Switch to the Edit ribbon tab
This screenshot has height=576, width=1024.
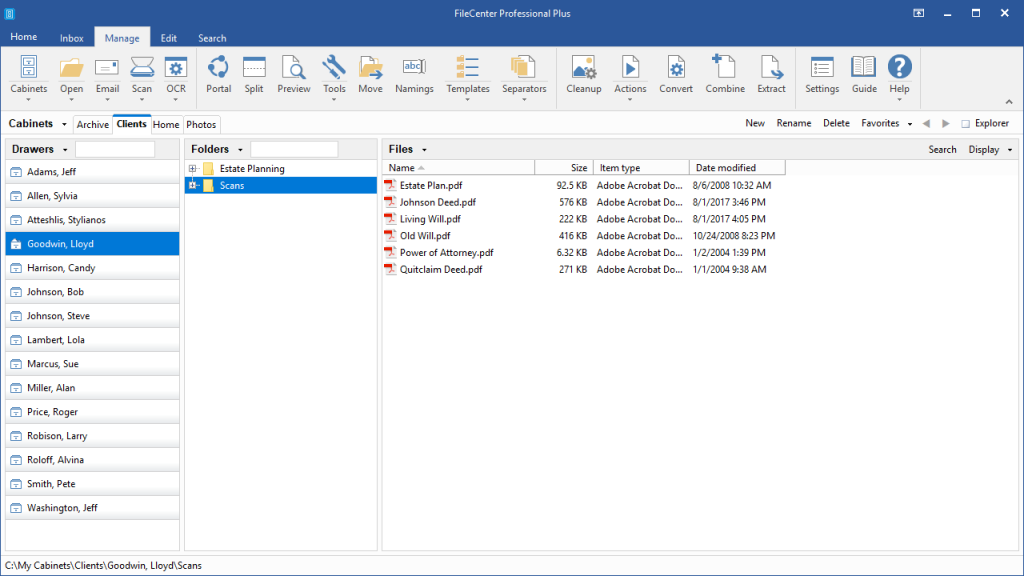168,38
